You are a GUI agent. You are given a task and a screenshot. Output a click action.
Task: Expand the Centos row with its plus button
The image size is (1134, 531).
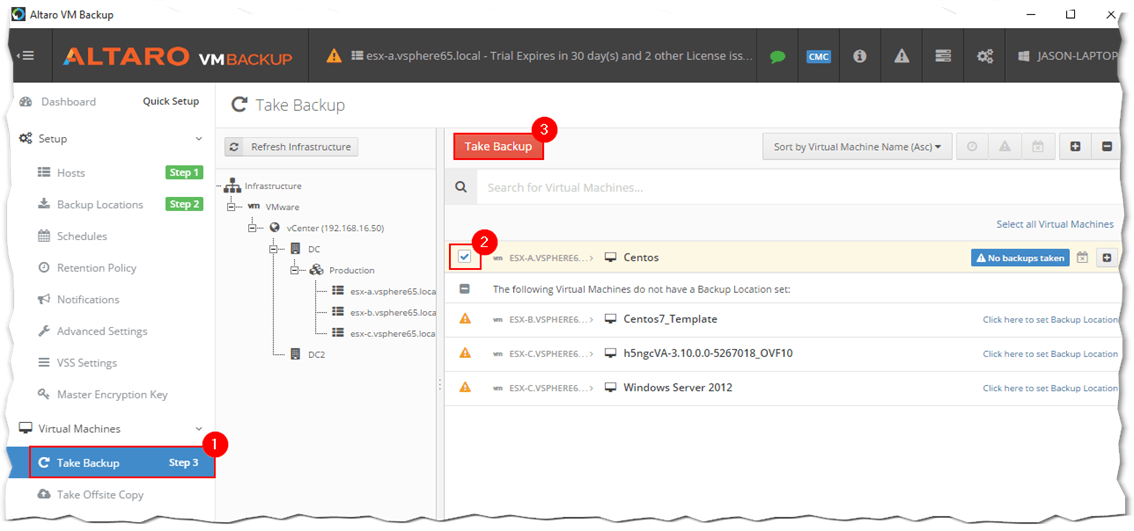coord(1107,258)
